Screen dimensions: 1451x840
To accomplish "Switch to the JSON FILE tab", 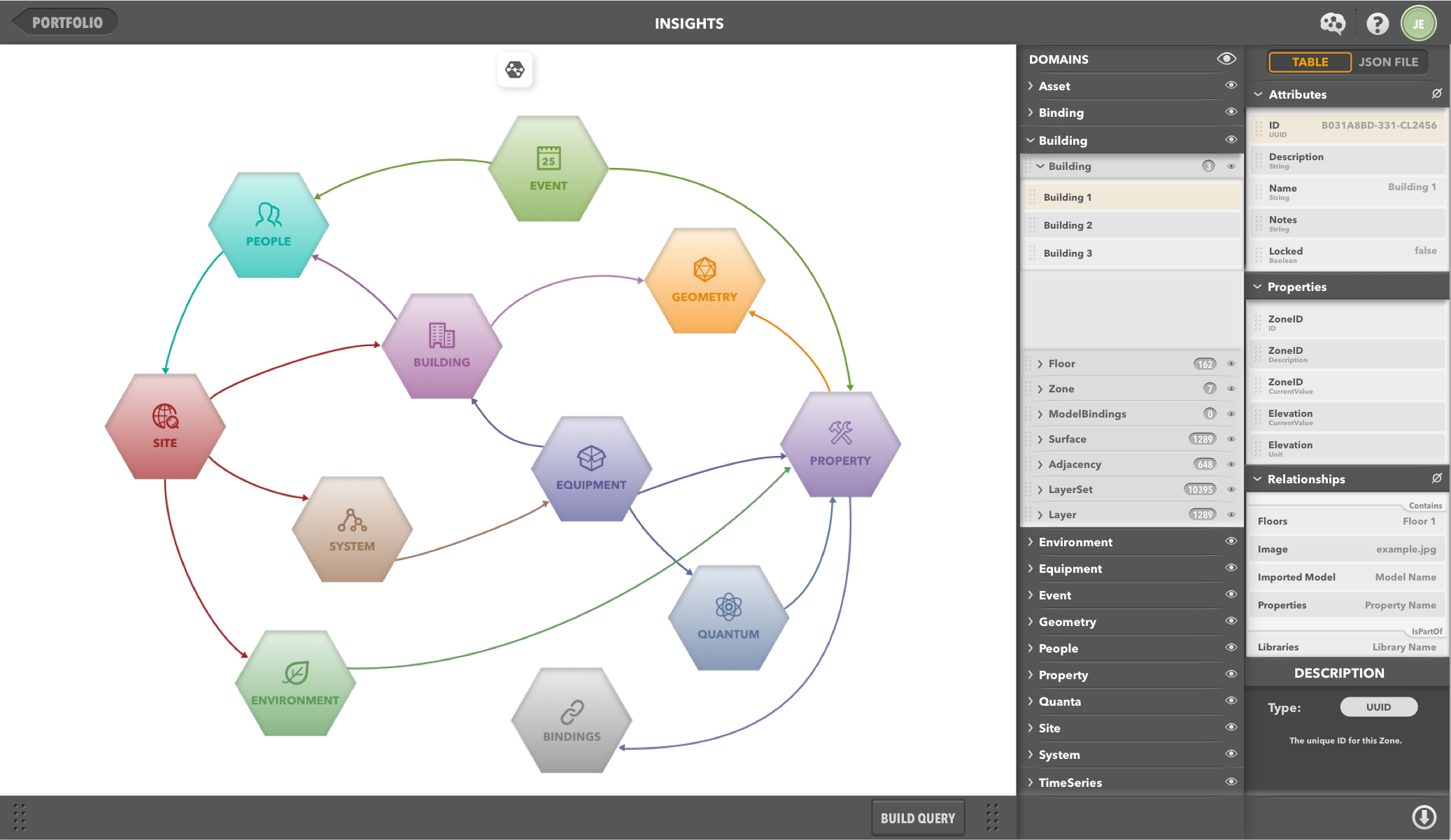I will [x=1388, y=62].
